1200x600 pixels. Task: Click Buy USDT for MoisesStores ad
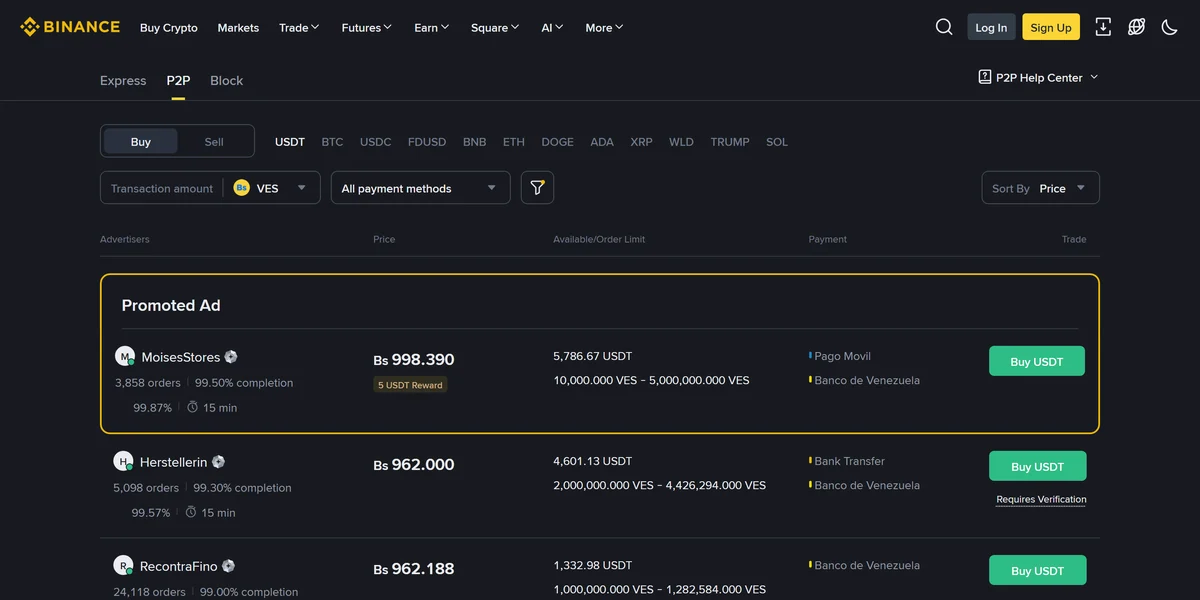1036,361
